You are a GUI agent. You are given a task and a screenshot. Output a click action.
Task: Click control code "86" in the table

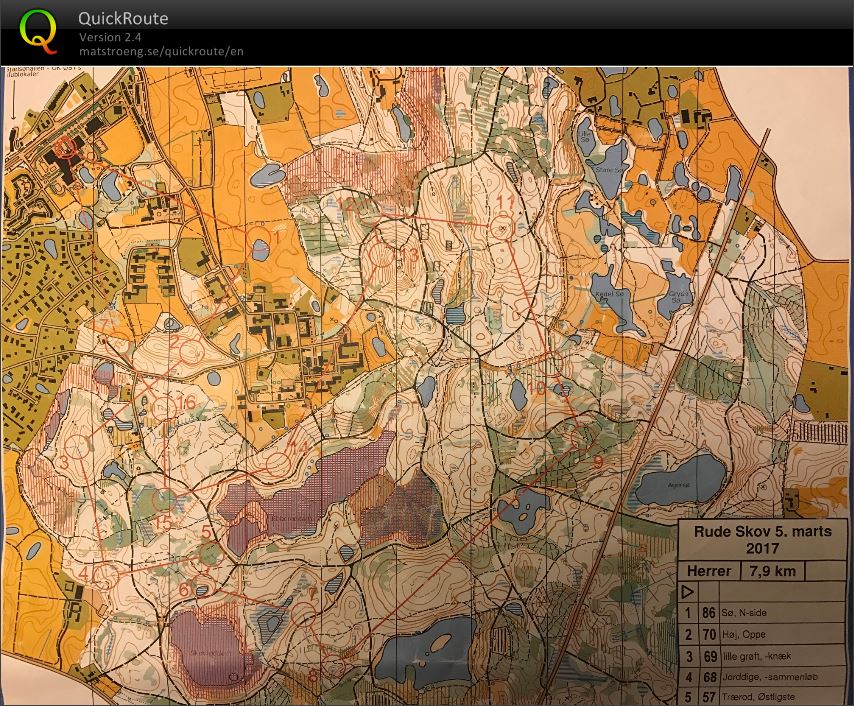click(709, 613)
